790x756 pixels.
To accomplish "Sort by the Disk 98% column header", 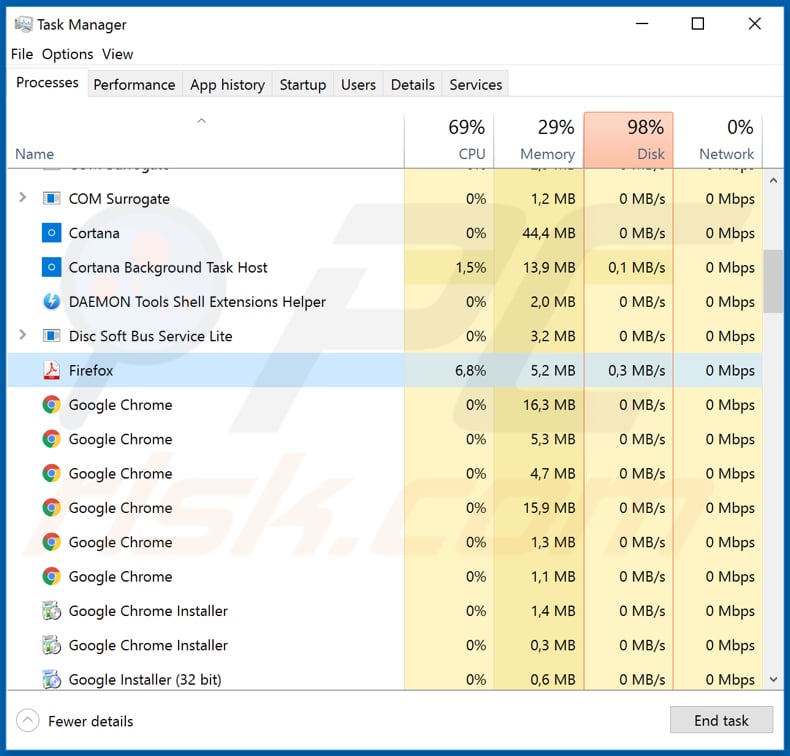I will pos(628,140).
